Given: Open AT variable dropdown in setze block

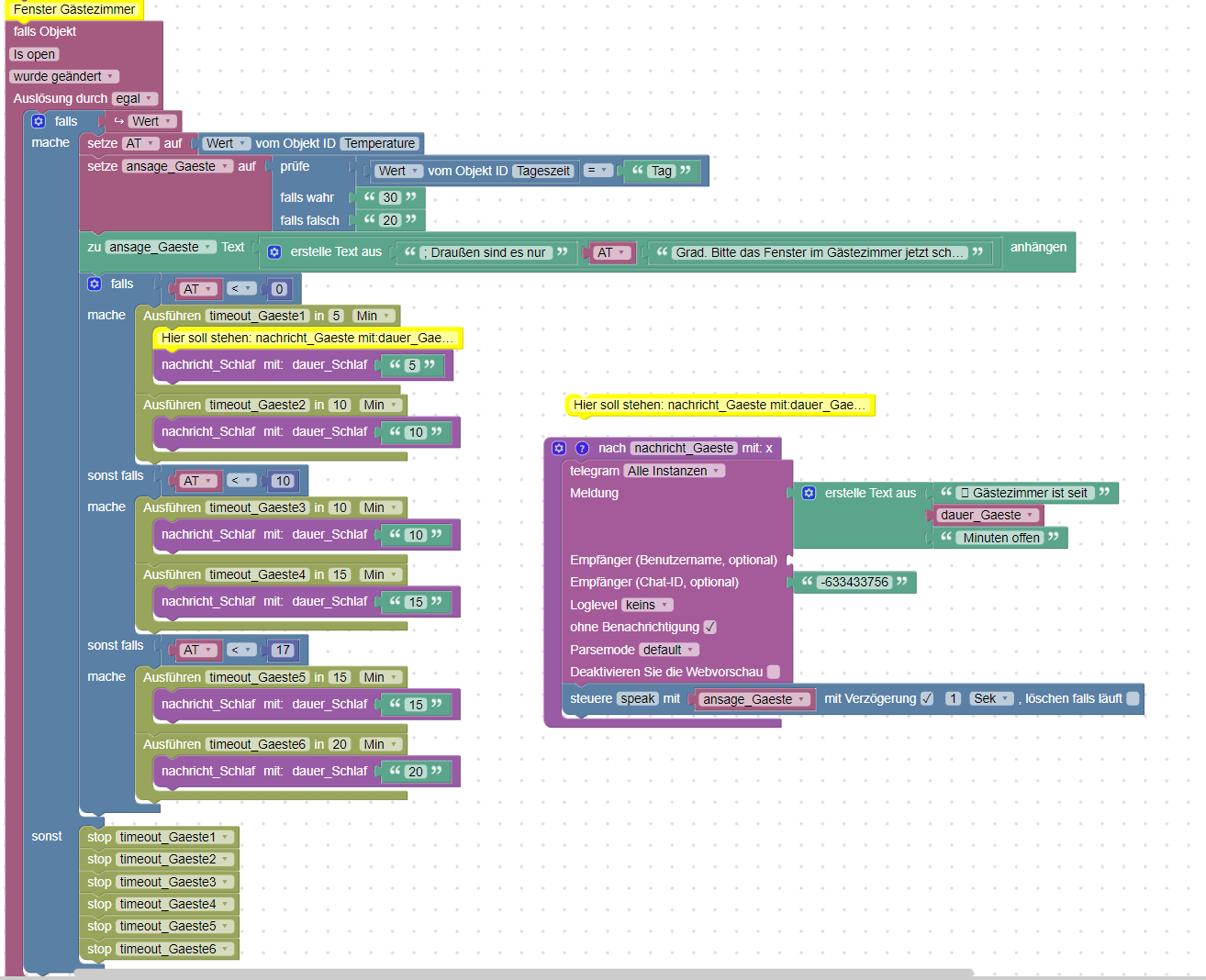Looking at the screenshot, I should point(140,143).
